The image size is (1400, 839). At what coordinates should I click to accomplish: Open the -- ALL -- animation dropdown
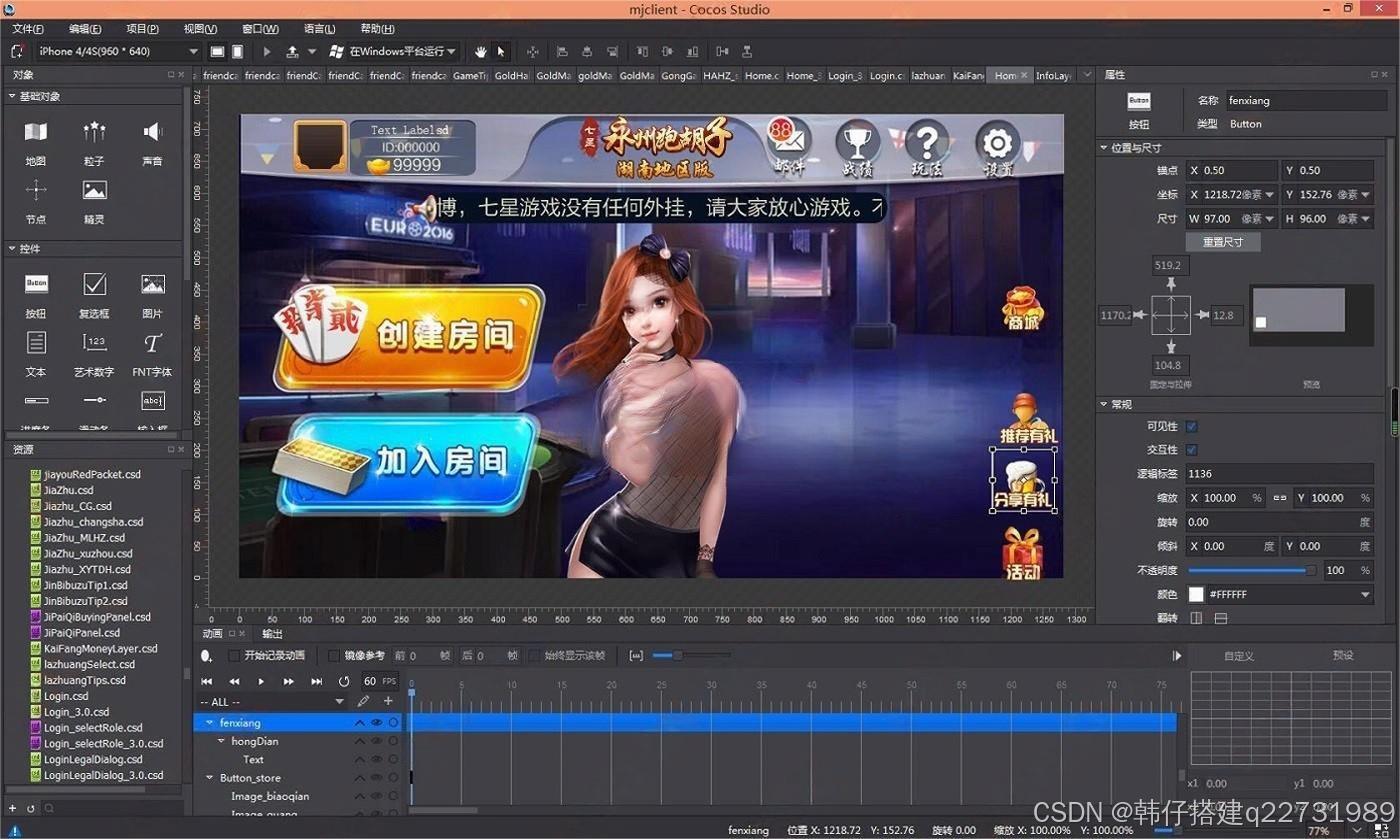pos(271,702)
